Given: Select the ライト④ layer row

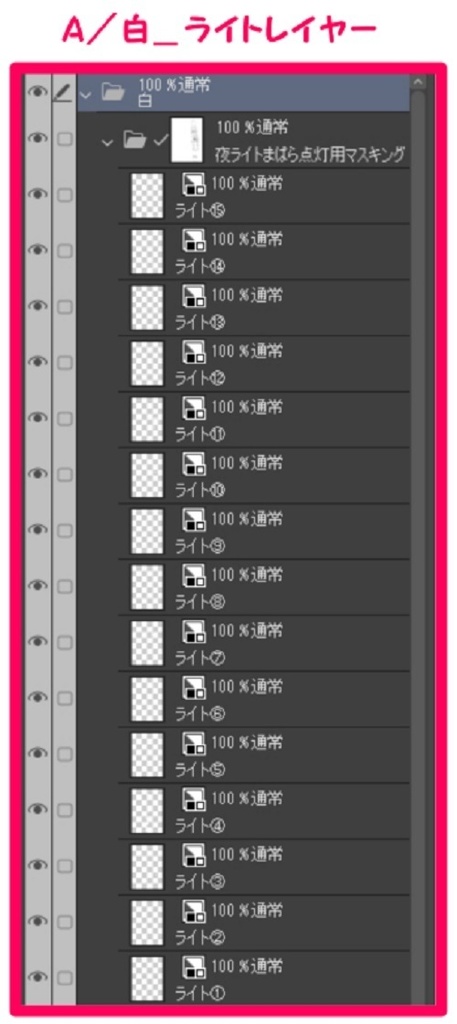Looking at the screenshot, I should coord(264,810).
